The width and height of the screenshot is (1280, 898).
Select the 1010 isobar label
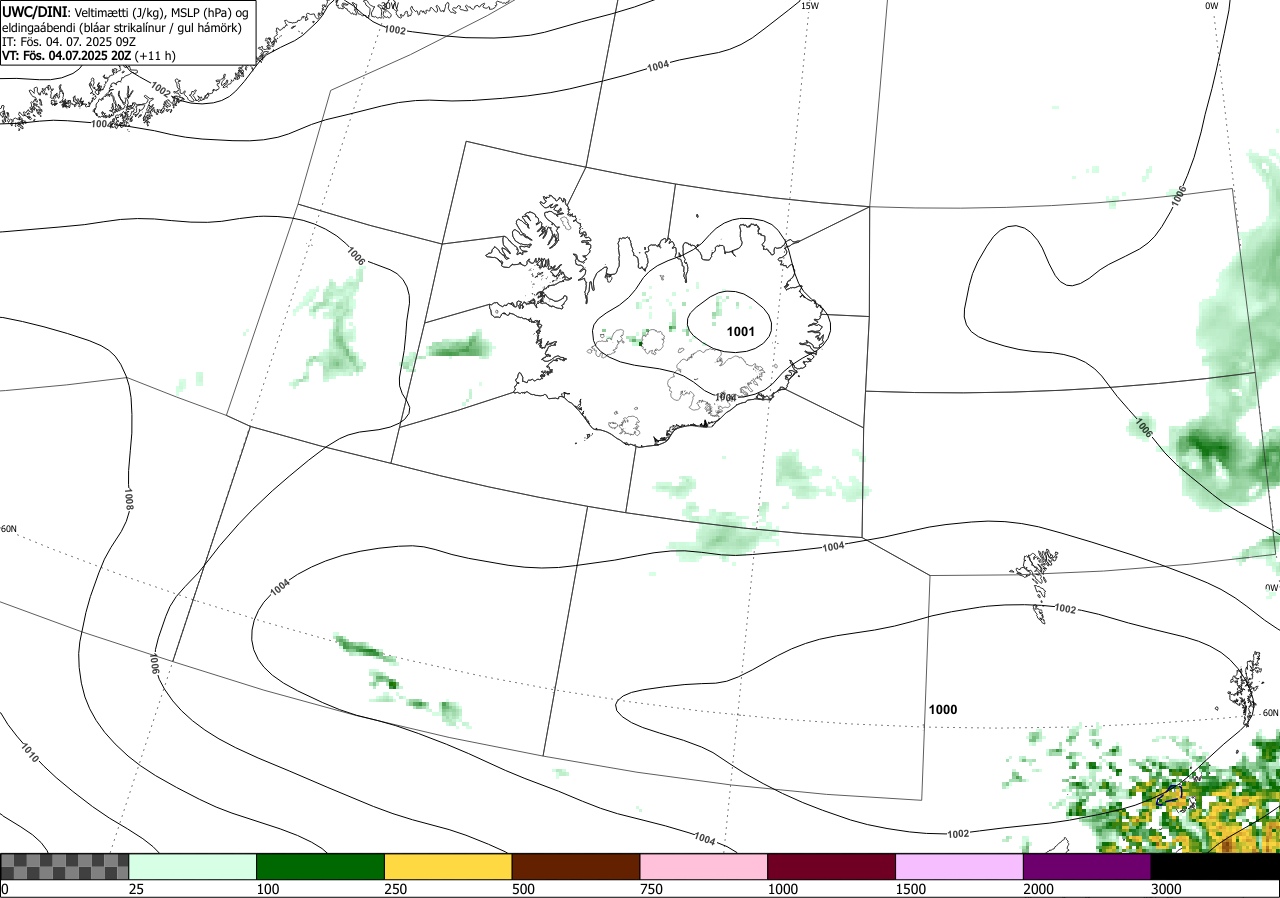click(x=30, y=753)
